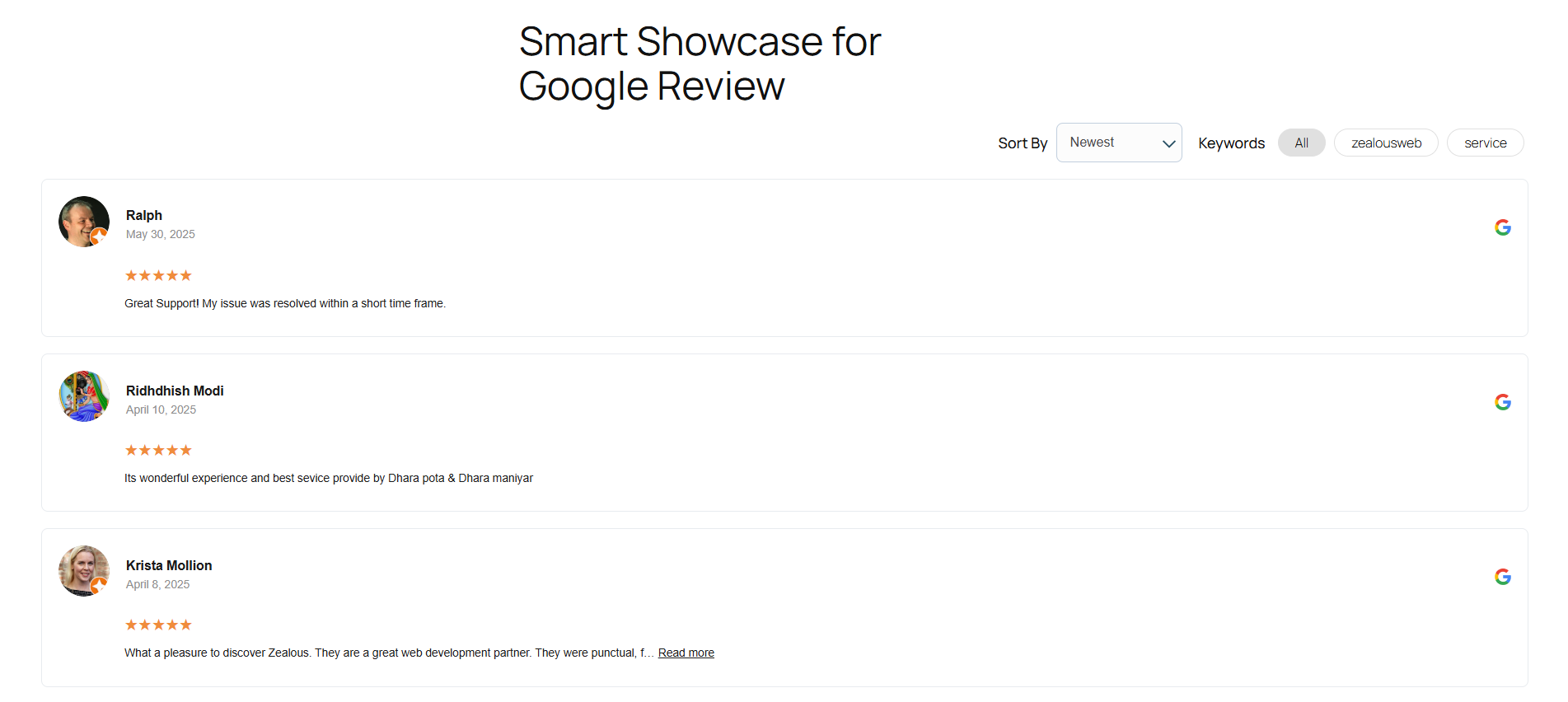
Task: Click the Smart Showcase for Google Review heading
Action: (700, 64)
